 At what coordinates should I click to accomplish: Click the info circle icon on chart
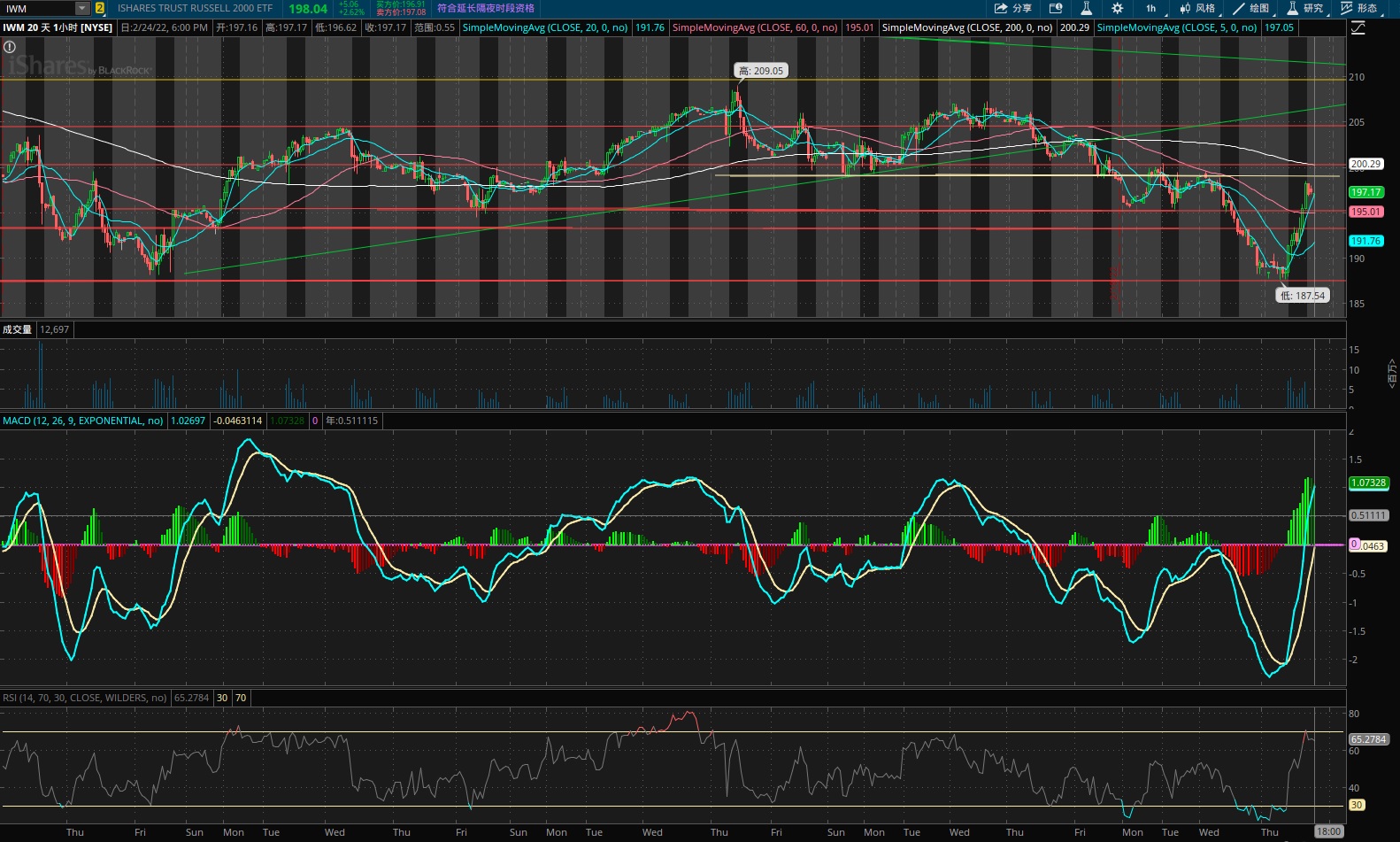(9, 47)
